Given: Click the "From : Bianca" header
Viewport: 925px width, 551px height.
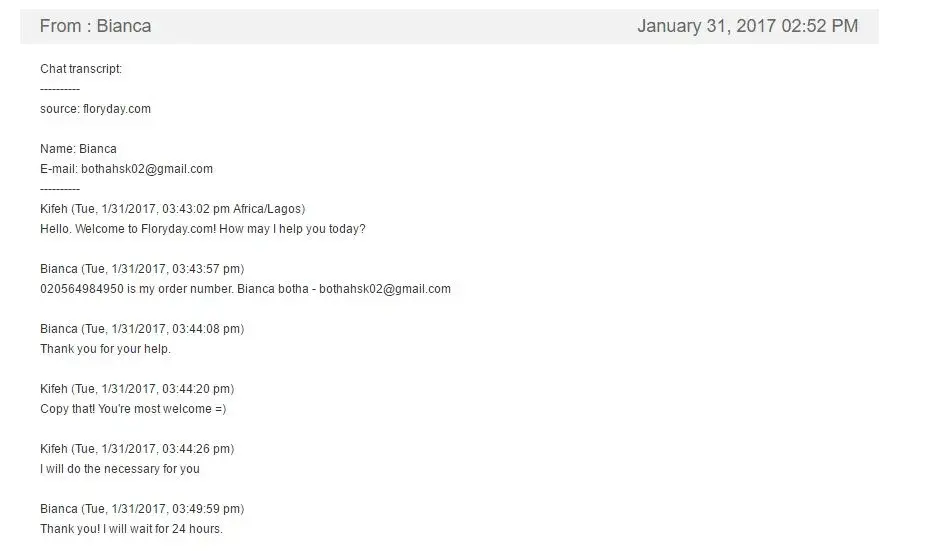Looking at the screenshot, I should pos(96,26).
